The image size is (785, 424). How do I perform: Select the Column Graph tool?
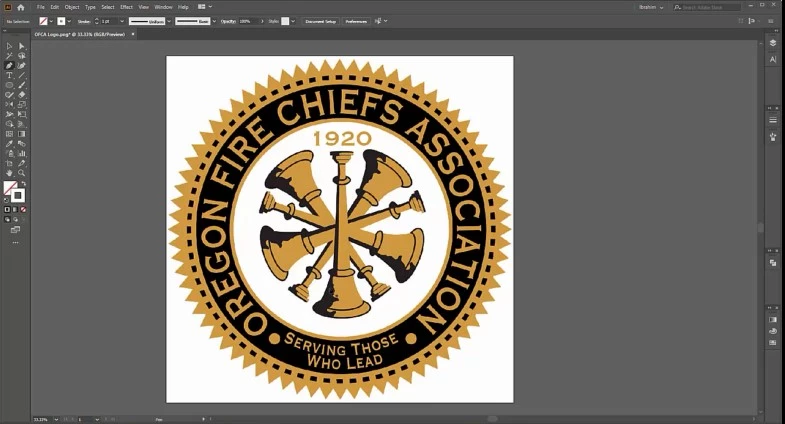click(22, 153)
